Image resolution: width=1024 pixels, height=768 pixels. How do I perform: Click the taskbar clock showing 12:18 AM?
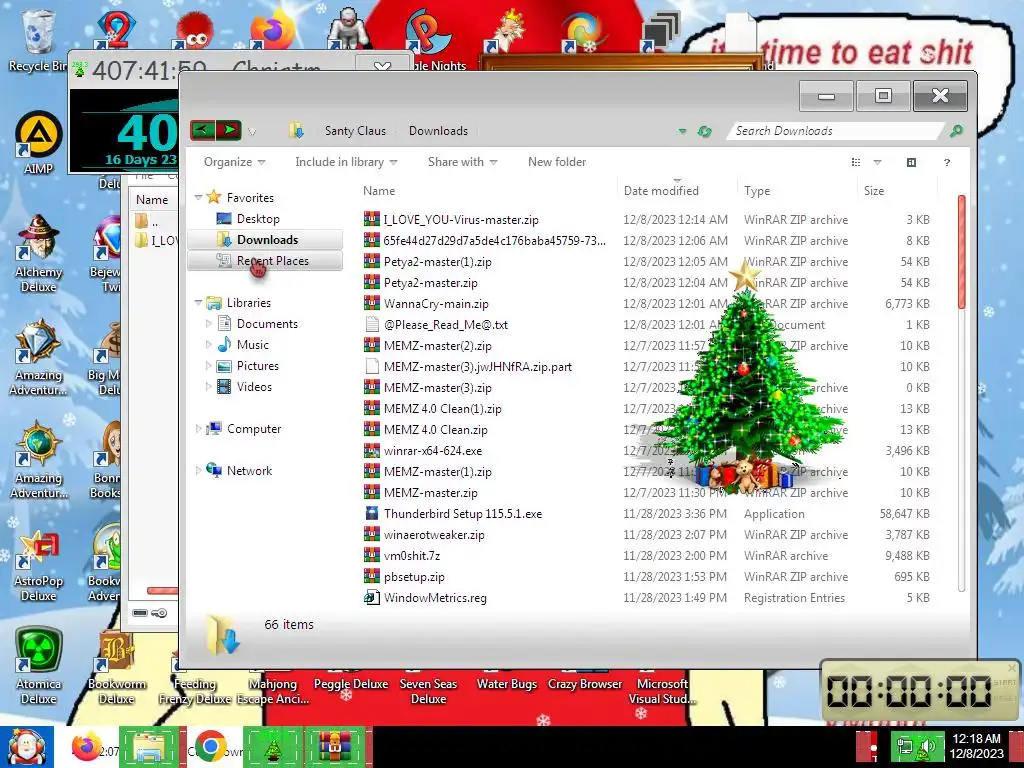976,739
